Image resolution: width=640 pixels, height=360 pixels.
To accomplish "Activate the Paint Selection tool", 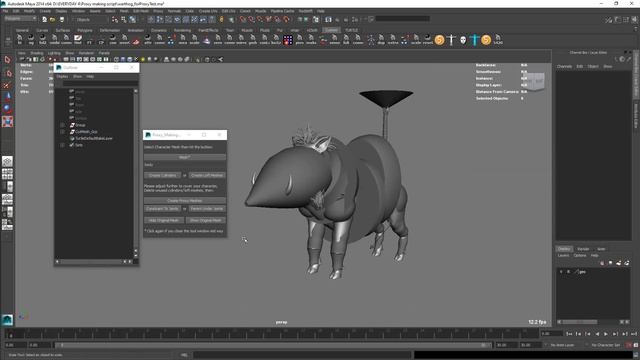I will pyautogui.click(x=7, y=85).
